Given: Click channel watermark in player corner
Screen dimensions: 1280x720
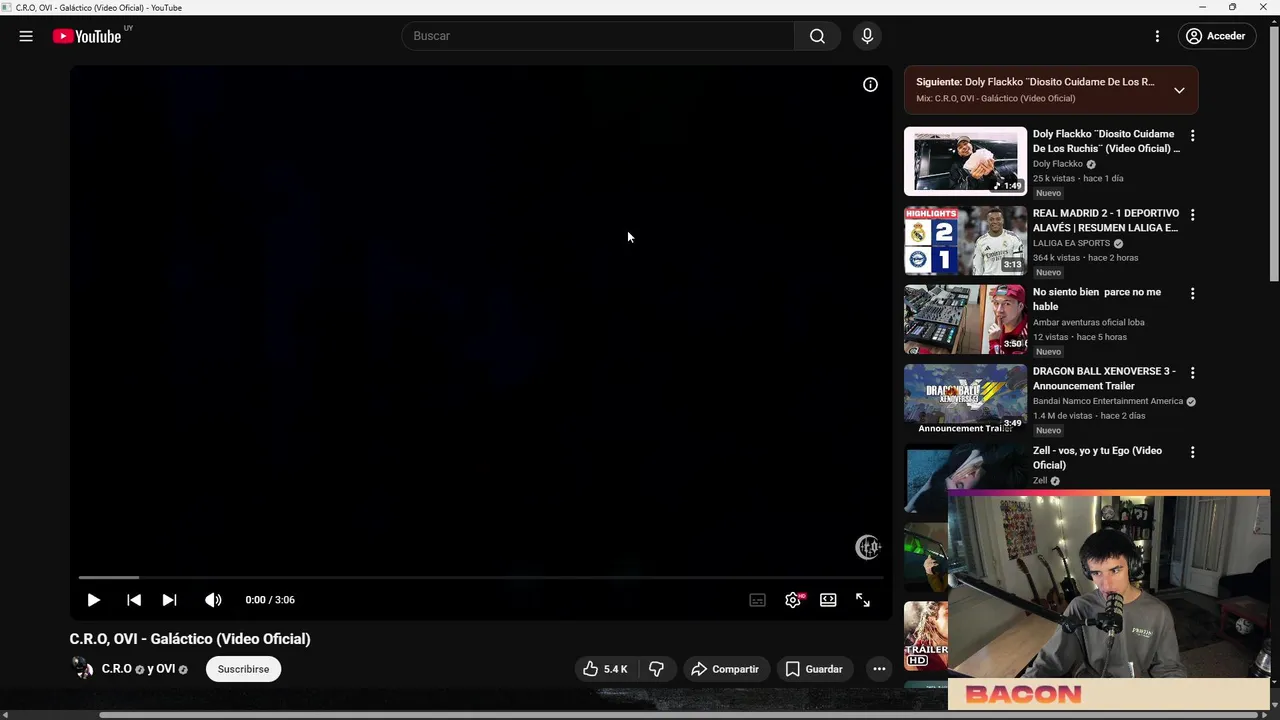Looking at the screenshot, I should pos(867,547).
